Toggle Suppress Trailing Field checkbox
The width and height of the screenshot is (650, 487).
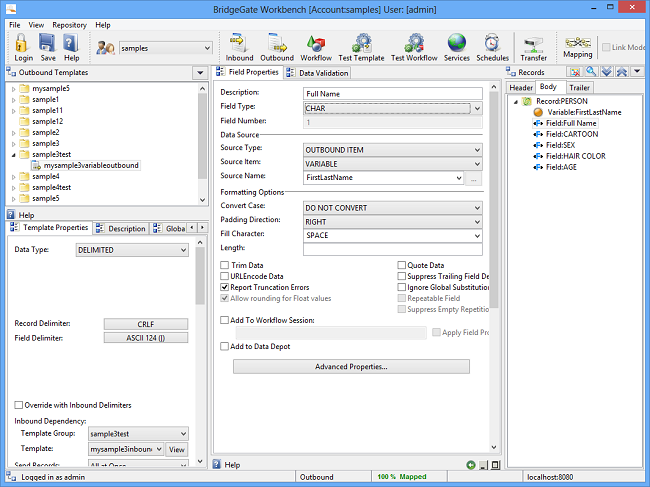tap(401, 276)
